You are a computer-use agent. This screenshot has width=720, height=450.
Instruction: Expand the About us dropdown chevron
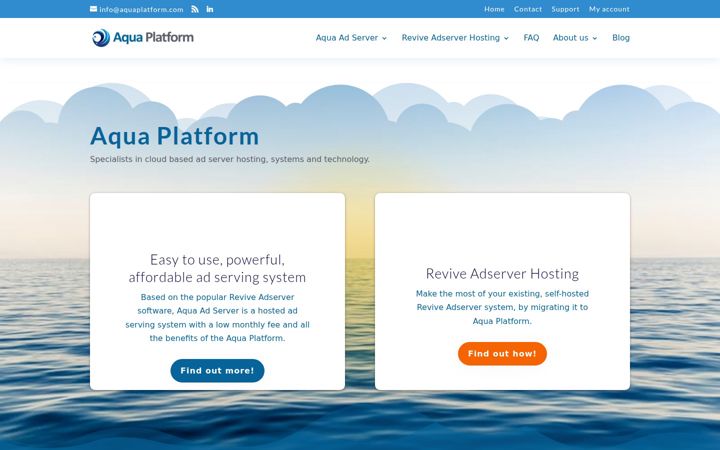pos(595,38)
